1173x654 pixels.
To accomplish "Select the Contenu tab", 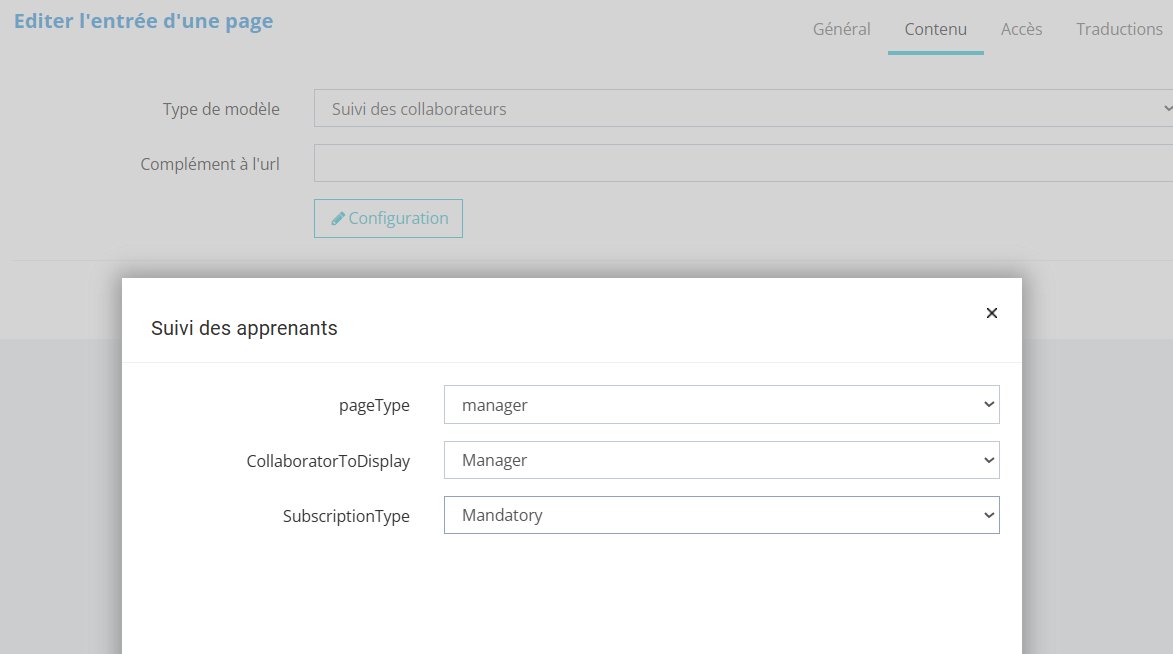I will [935, 29].
